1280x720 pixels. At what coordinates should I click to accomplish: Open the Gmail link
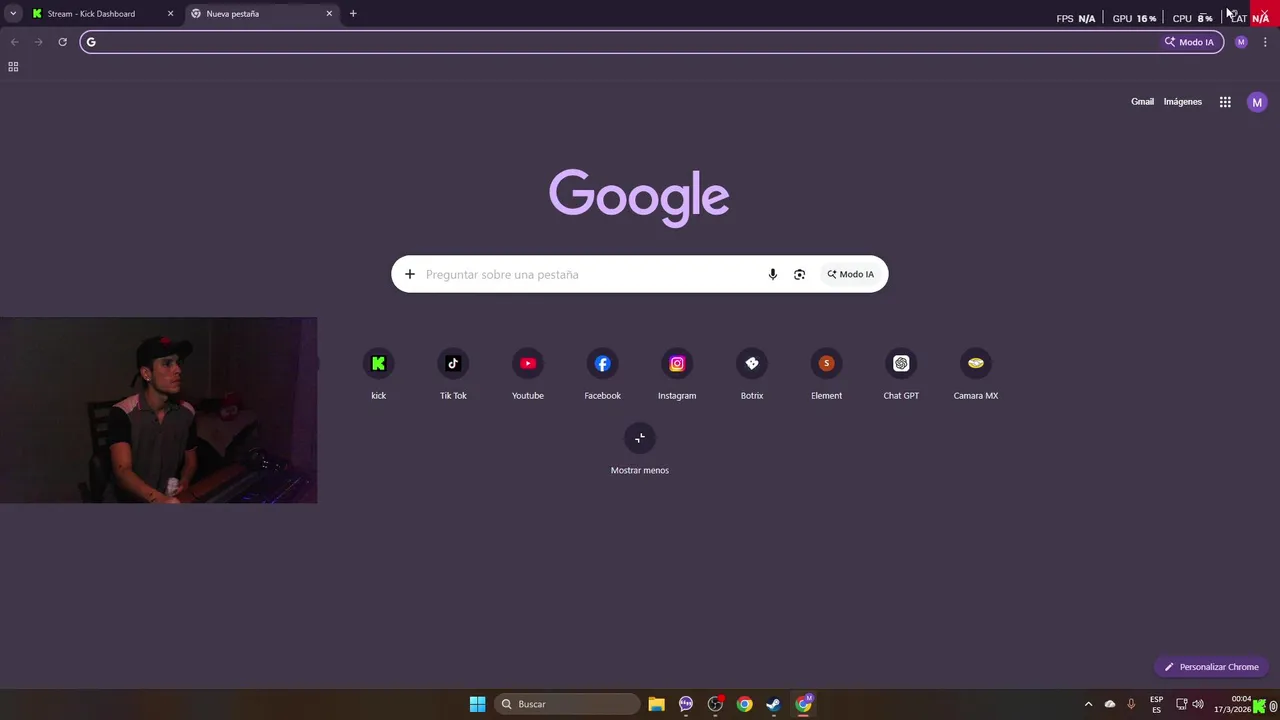click(x=1142, y=102)
